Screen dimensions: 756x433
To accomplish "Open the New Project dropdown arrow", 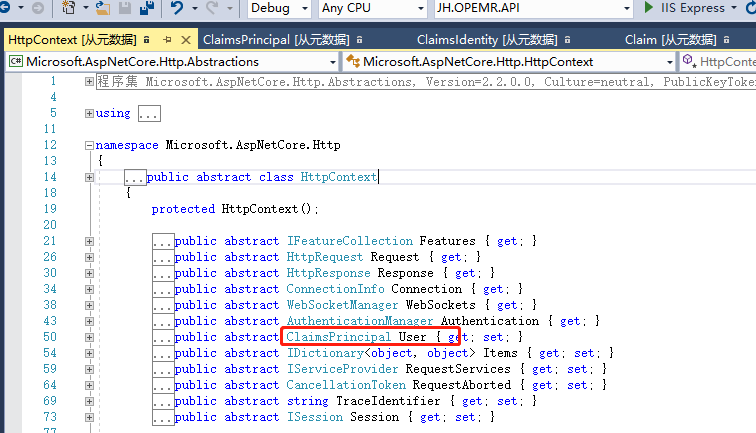I will pos(85,8).
